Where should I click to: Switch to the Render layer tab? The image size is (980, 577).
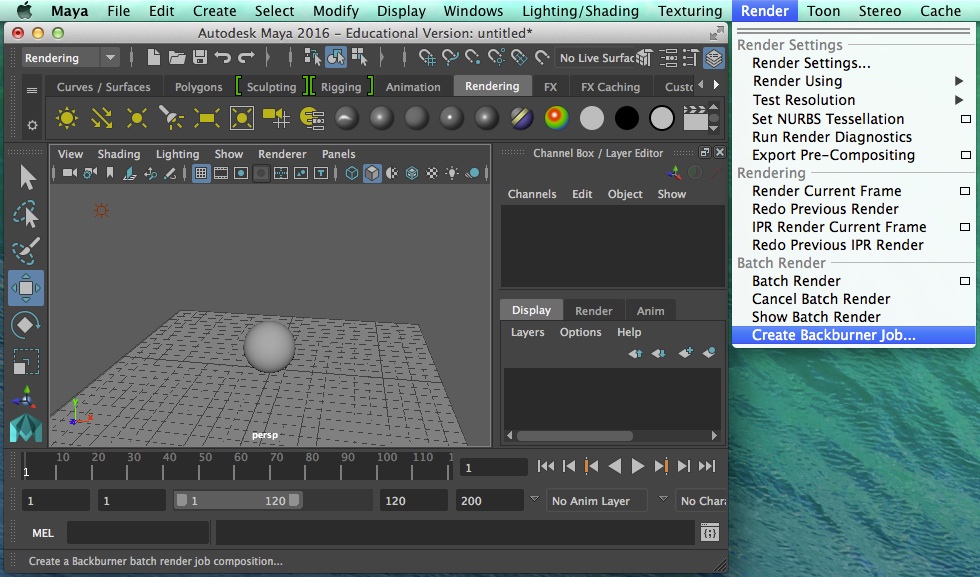(x=593, y=311)
